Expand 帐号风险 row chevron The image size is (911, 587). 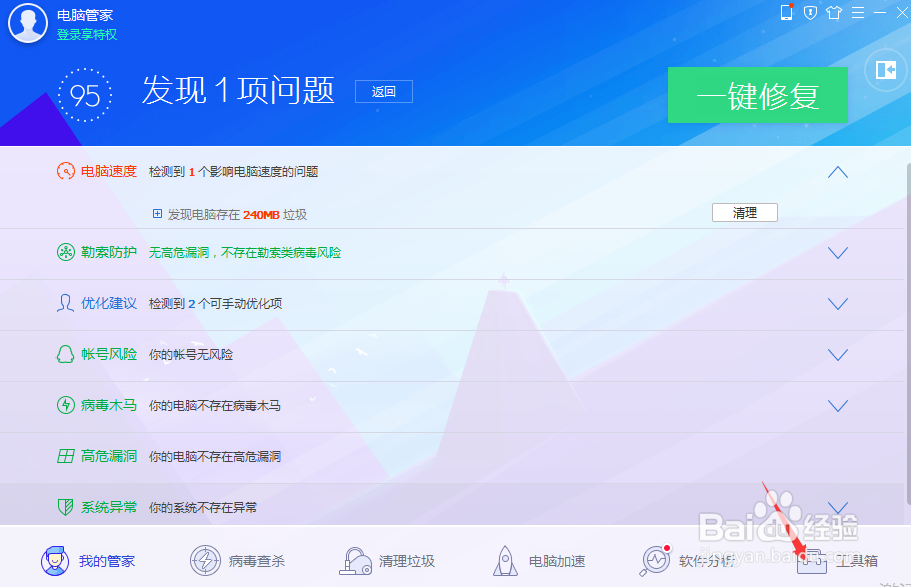tap(837, 354)
